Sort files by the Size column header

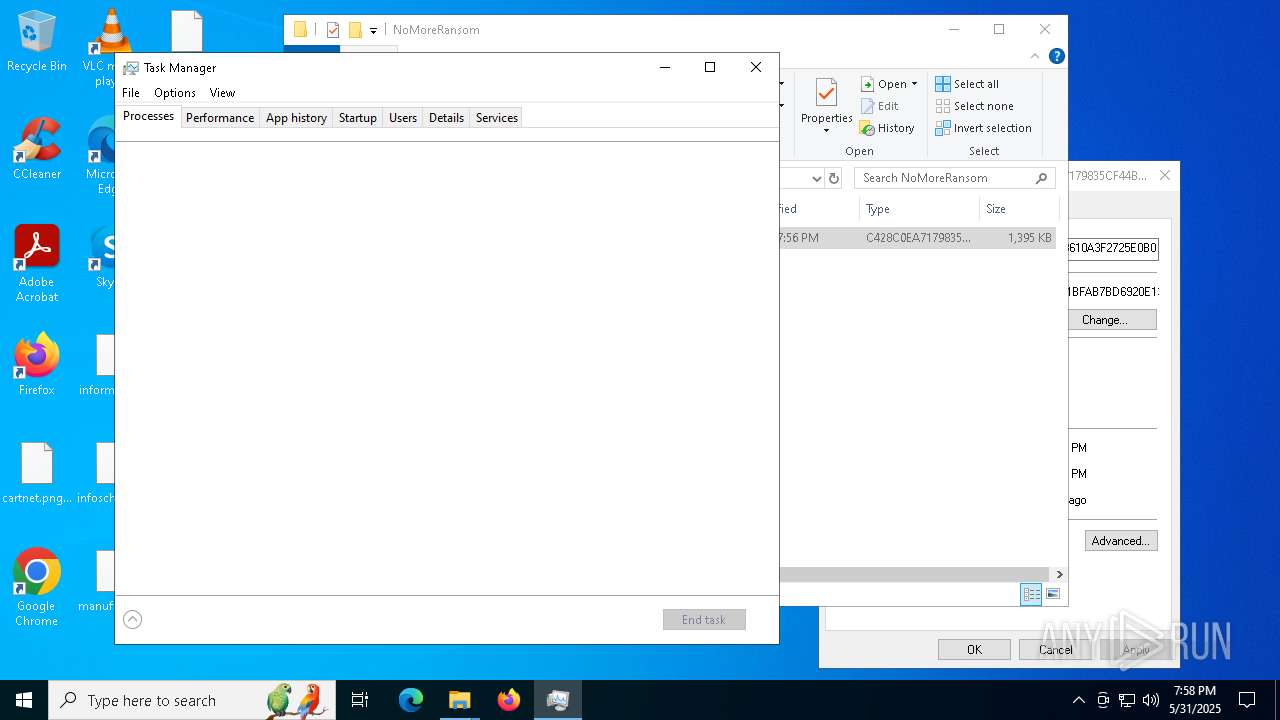coord(1019,209)
